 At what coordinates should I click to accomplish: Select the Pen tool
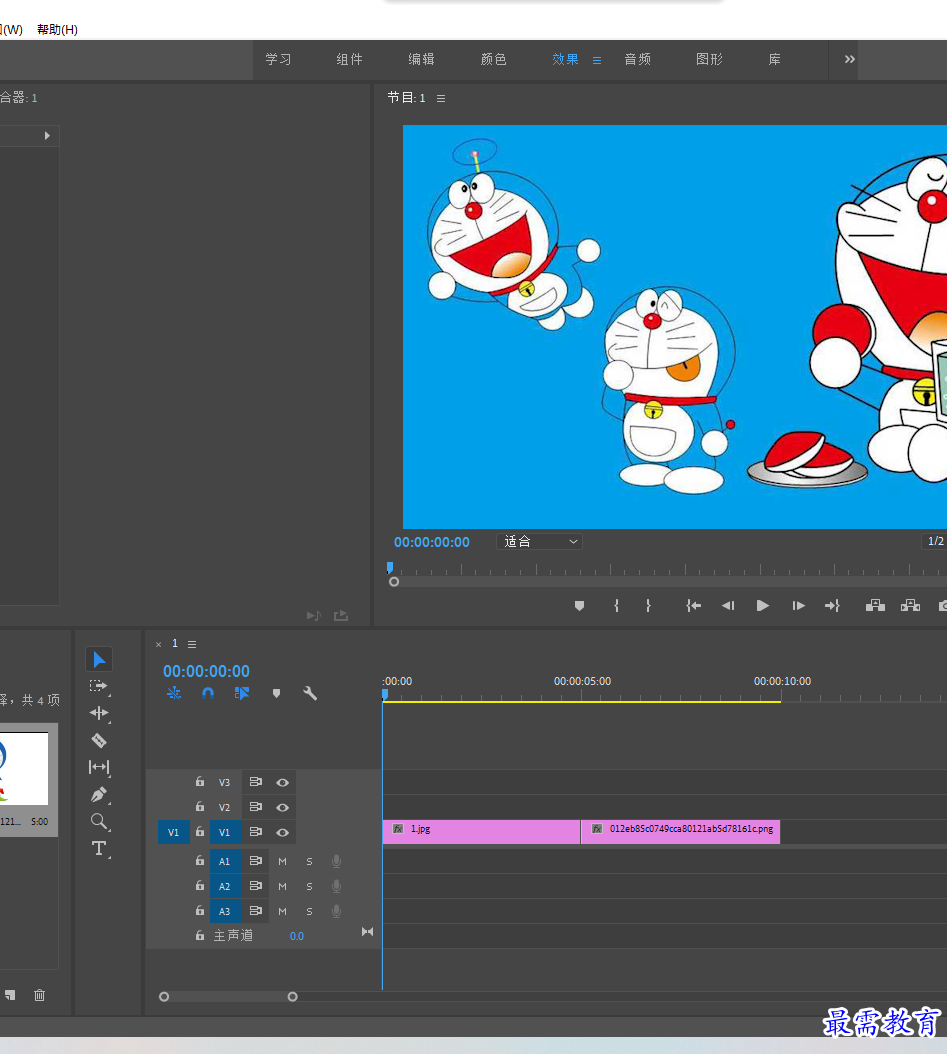(x=99, y=795)
